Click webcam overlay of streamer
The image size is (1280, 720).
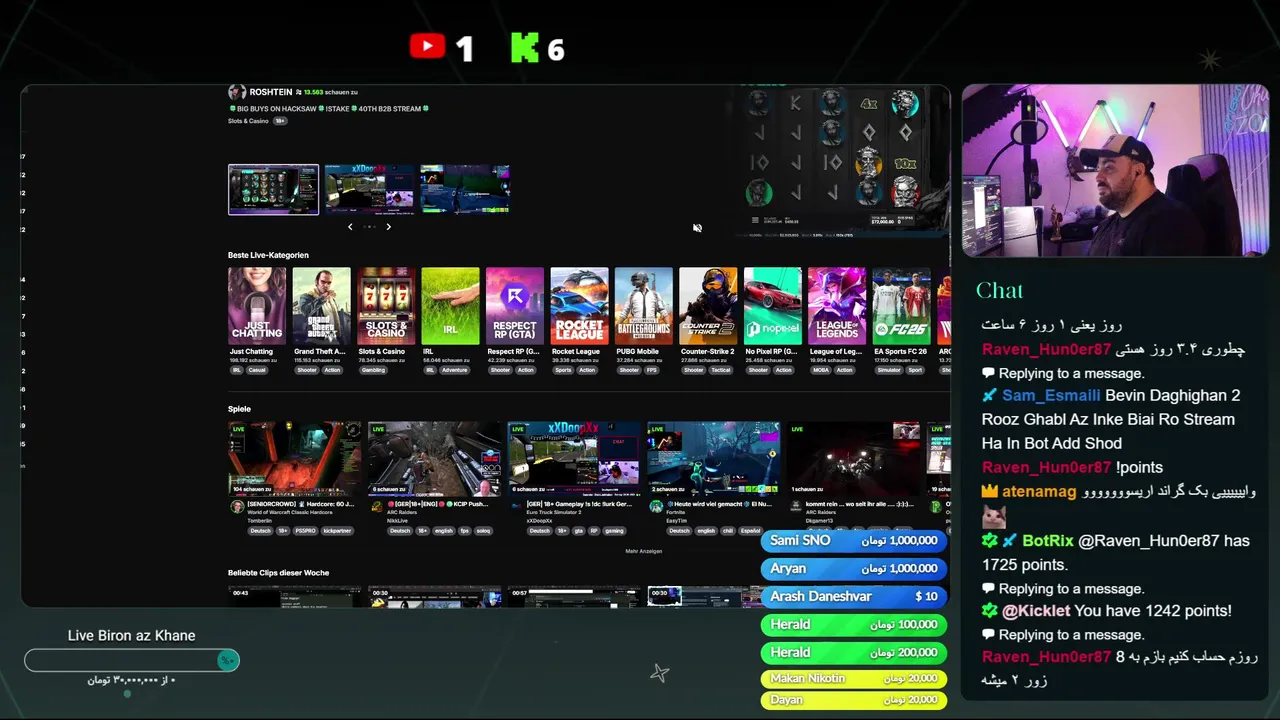click(1115, 171)
